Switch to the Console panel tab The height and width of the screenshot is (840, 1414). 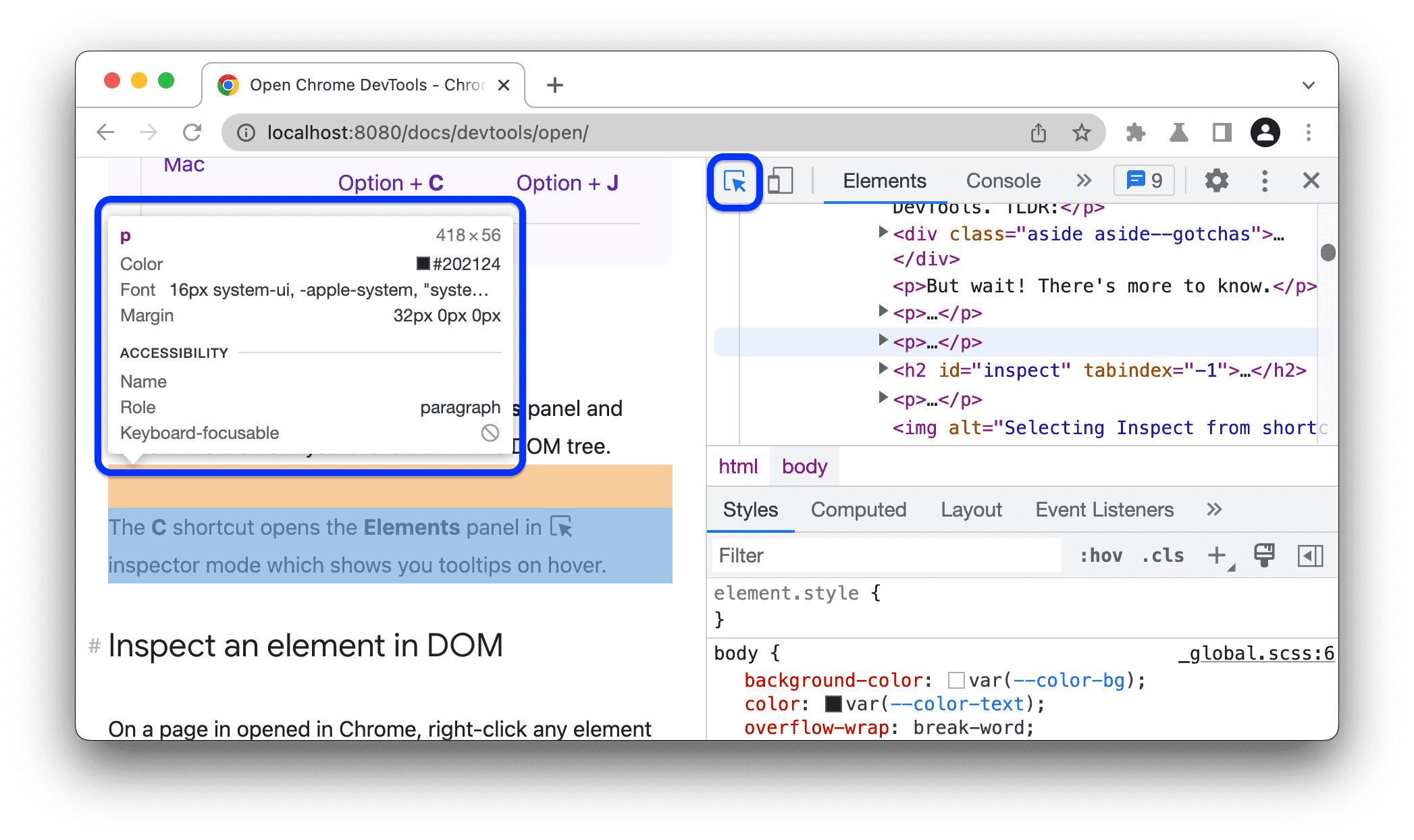coord(1002,181)
